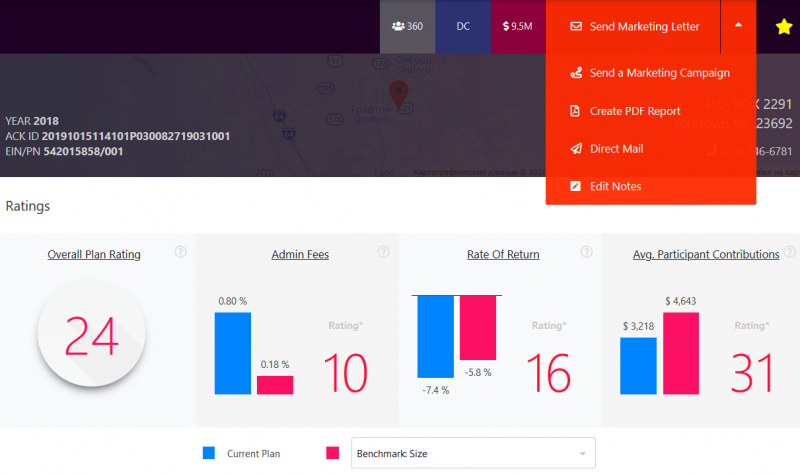Click the Rate Of Return heading link
Image resolution: width=800 pixels, height=475 pixels.
coord(503,255)
